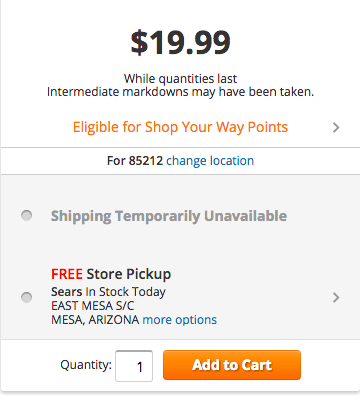
Task: Click the MESA, ARIZONA location text
Action: (x=95, y=320)
